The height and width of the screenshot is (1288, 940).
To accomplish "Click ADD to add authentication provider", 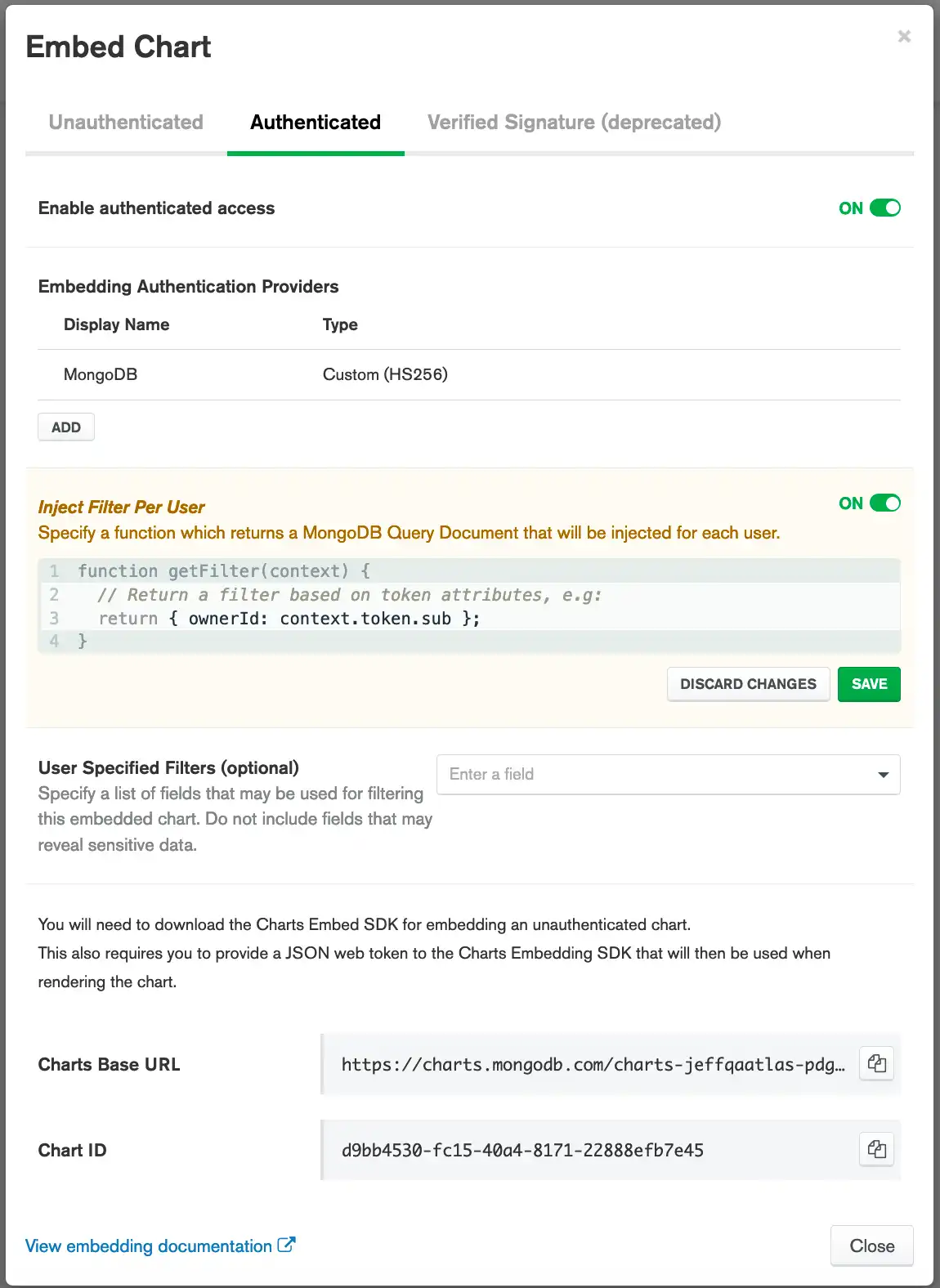I will (66, 427).
